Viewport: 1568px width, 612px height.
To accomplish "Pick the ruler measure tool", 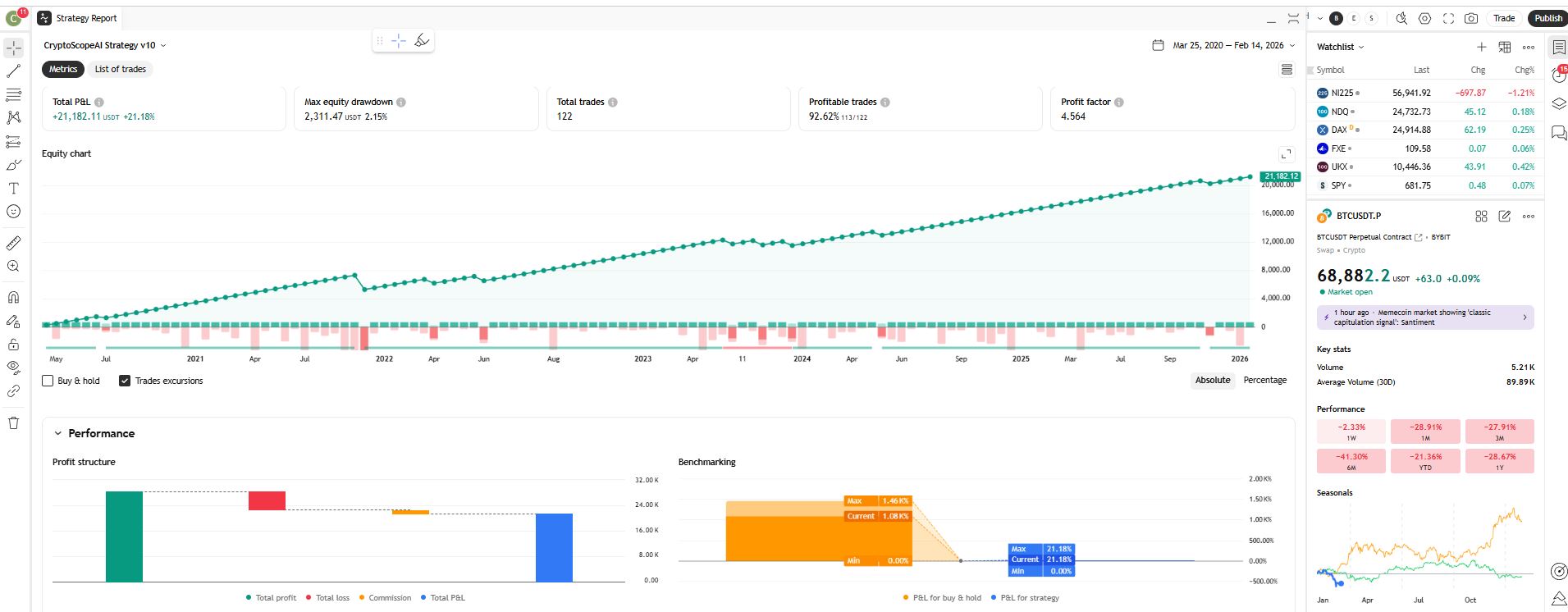I will [x=14, y=244].
